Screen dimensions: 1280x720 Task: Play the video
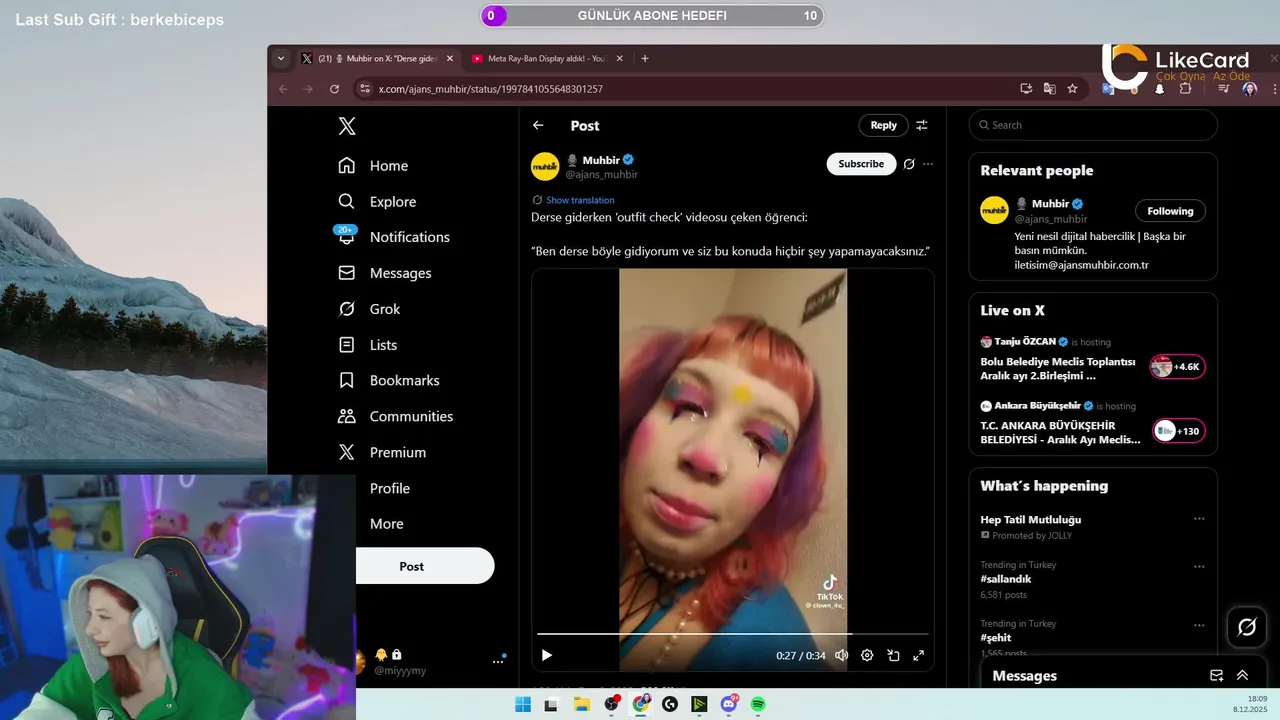(x=547, y=655)
